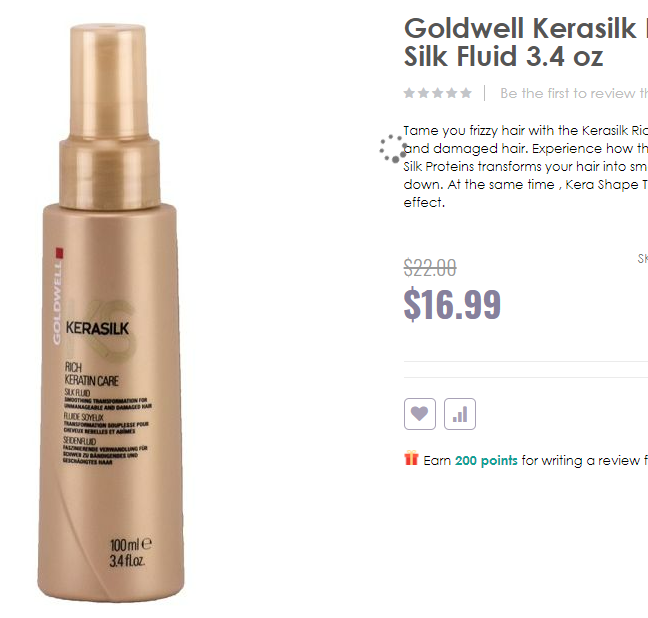The width and height of the screenshot is (648, 618).
Task: Click the loading spinner beside the description
Action: tap(393, 148)
